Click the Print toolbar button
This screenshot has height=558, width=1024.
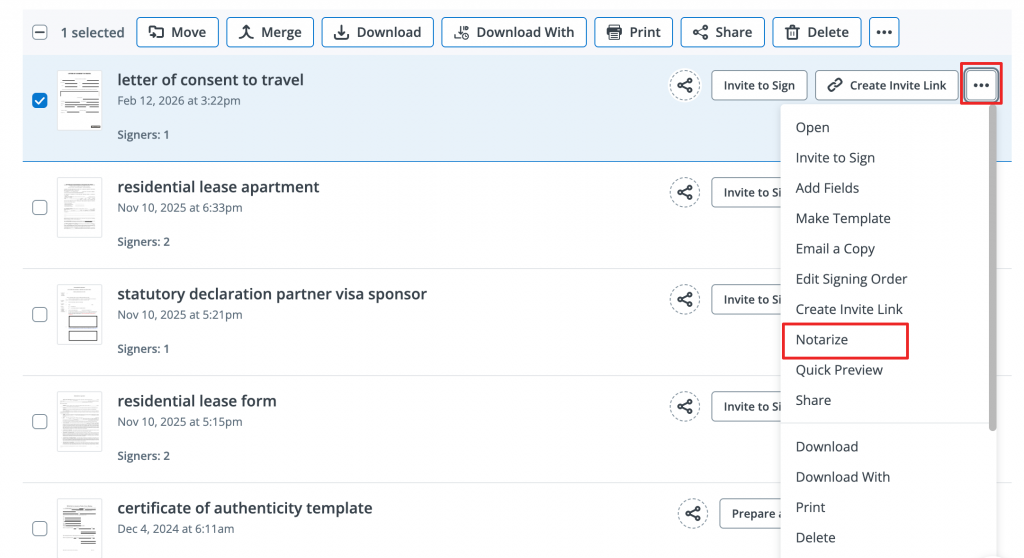click(634, 32)
